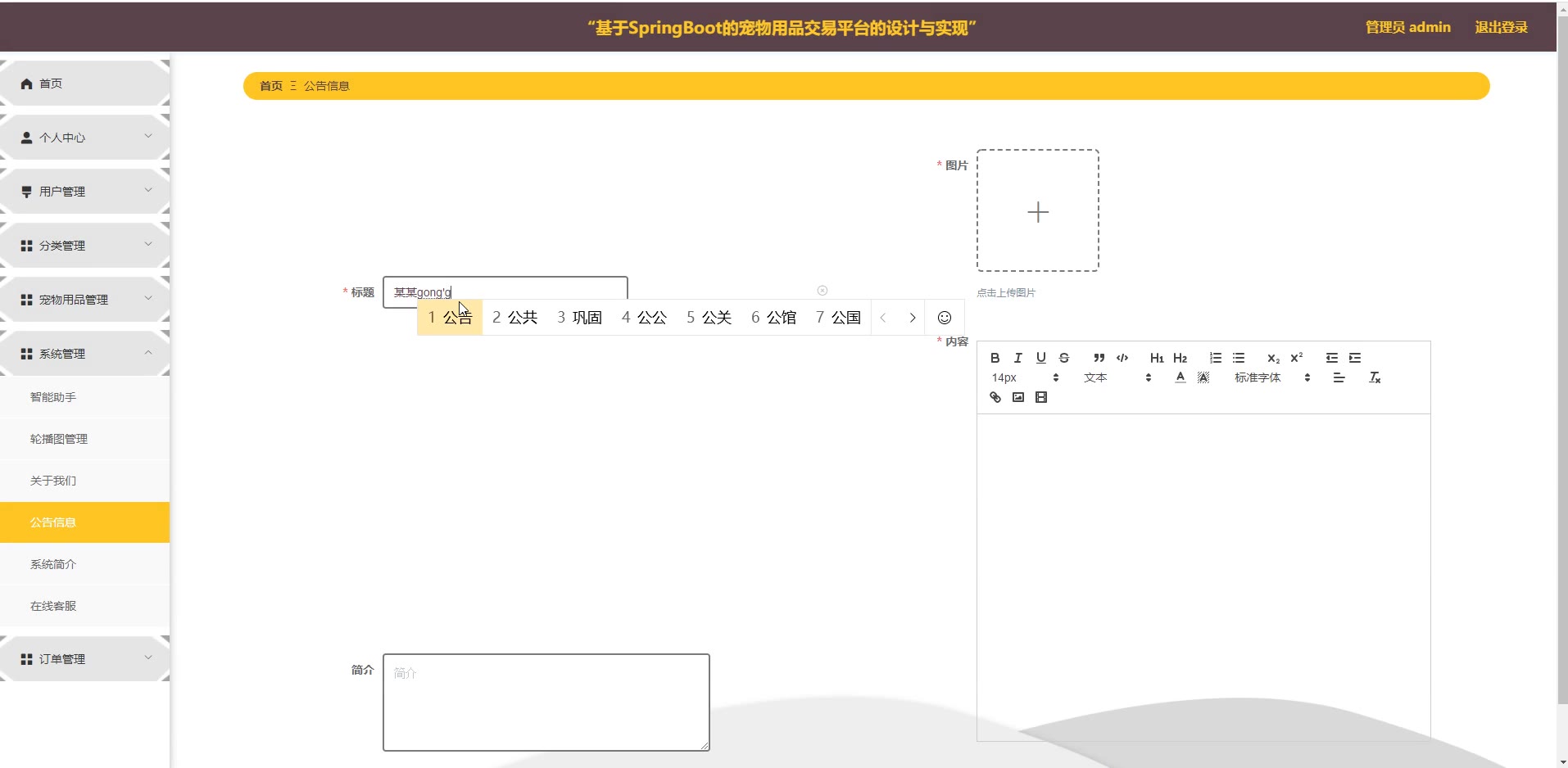The width and height of the screenshot is (1568, 768).
Task: Click the 首页 breadcrumb link
Action: coord(271,86)
